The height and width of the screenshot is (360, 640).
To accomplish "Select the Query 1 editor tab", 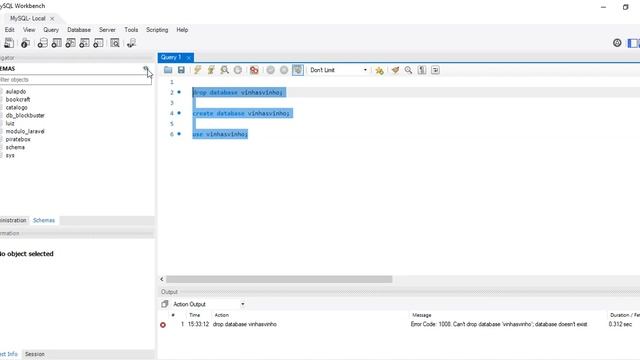I will click(171, 58).
